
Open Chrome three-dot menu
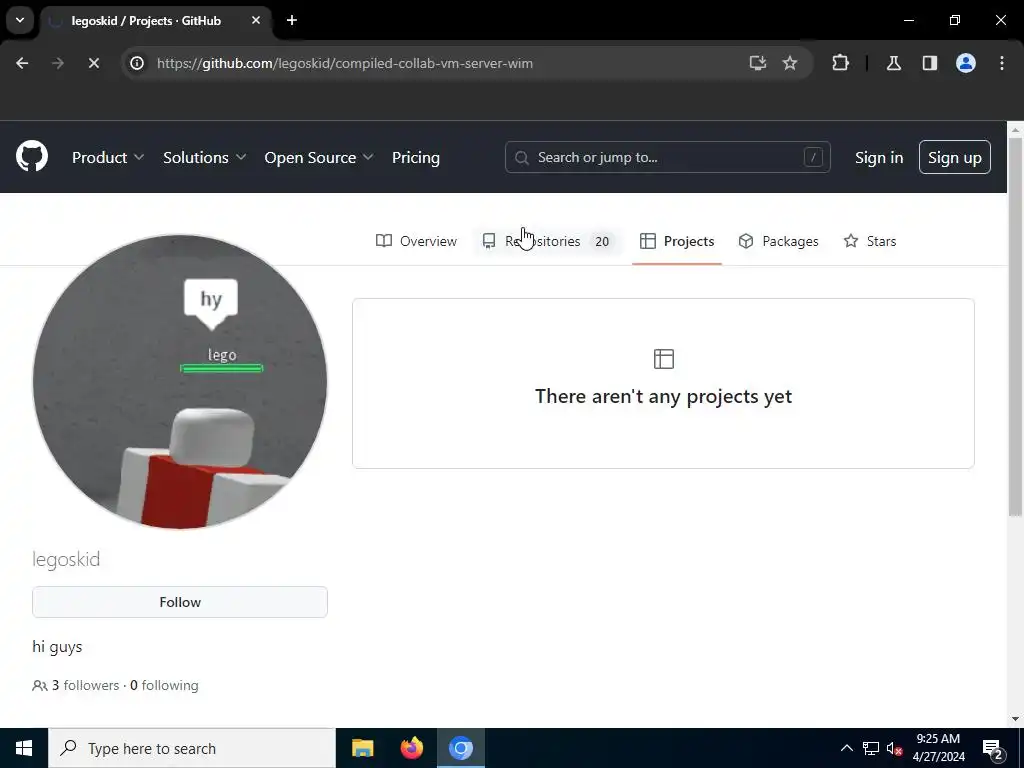pyautogui.click(x=1002, y=63)
